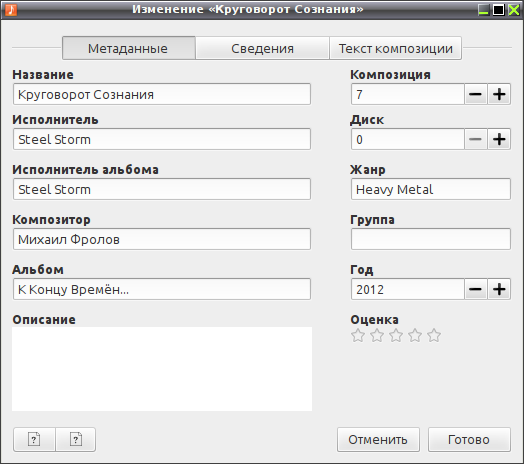Image resolution: width=524 pixels, height=464 pixels.
Task: Click the Композитор field with Михаил Фролов
Action: pyautogui.click(x=162, y=239)
